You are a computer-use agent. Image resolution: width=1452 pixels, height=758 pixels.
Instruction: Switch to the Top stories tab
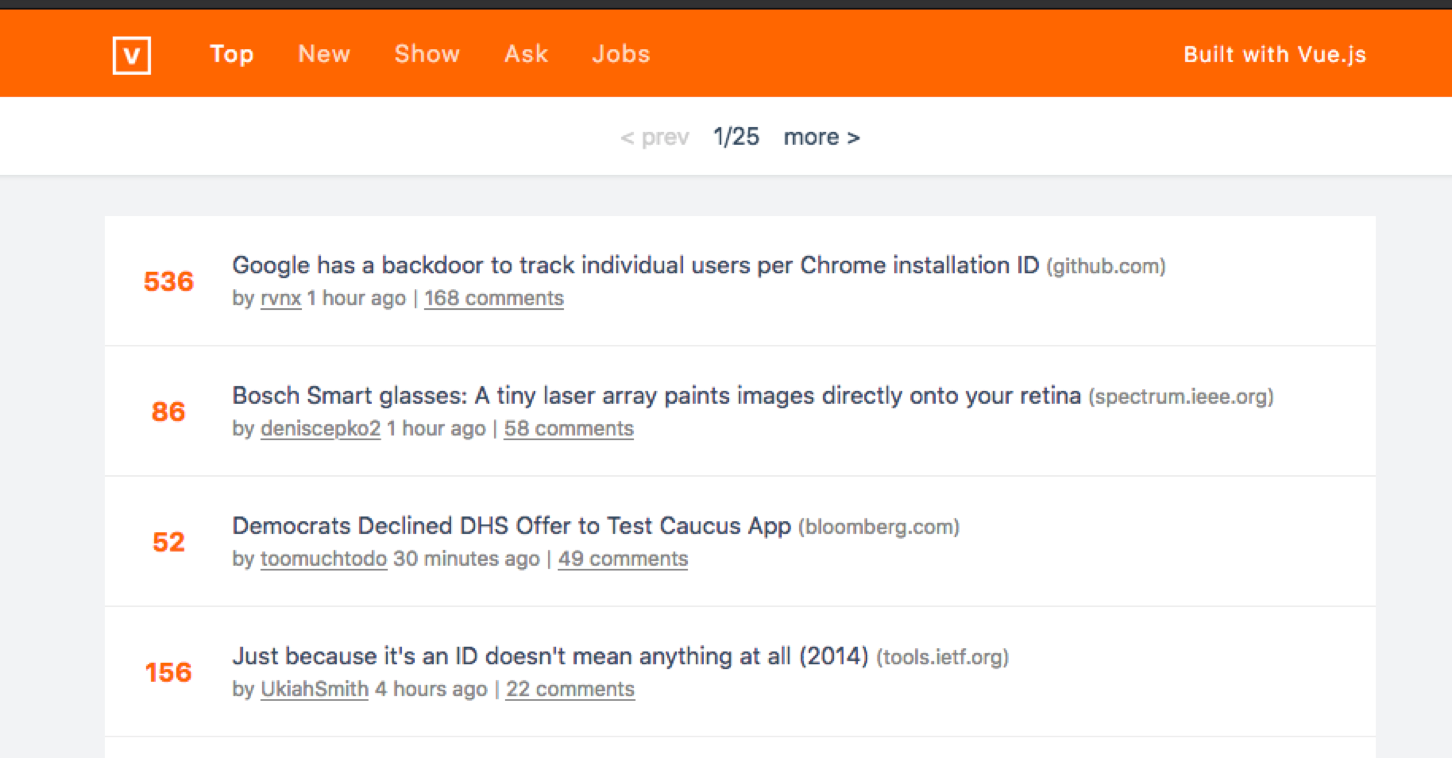[x=231, y=54]
